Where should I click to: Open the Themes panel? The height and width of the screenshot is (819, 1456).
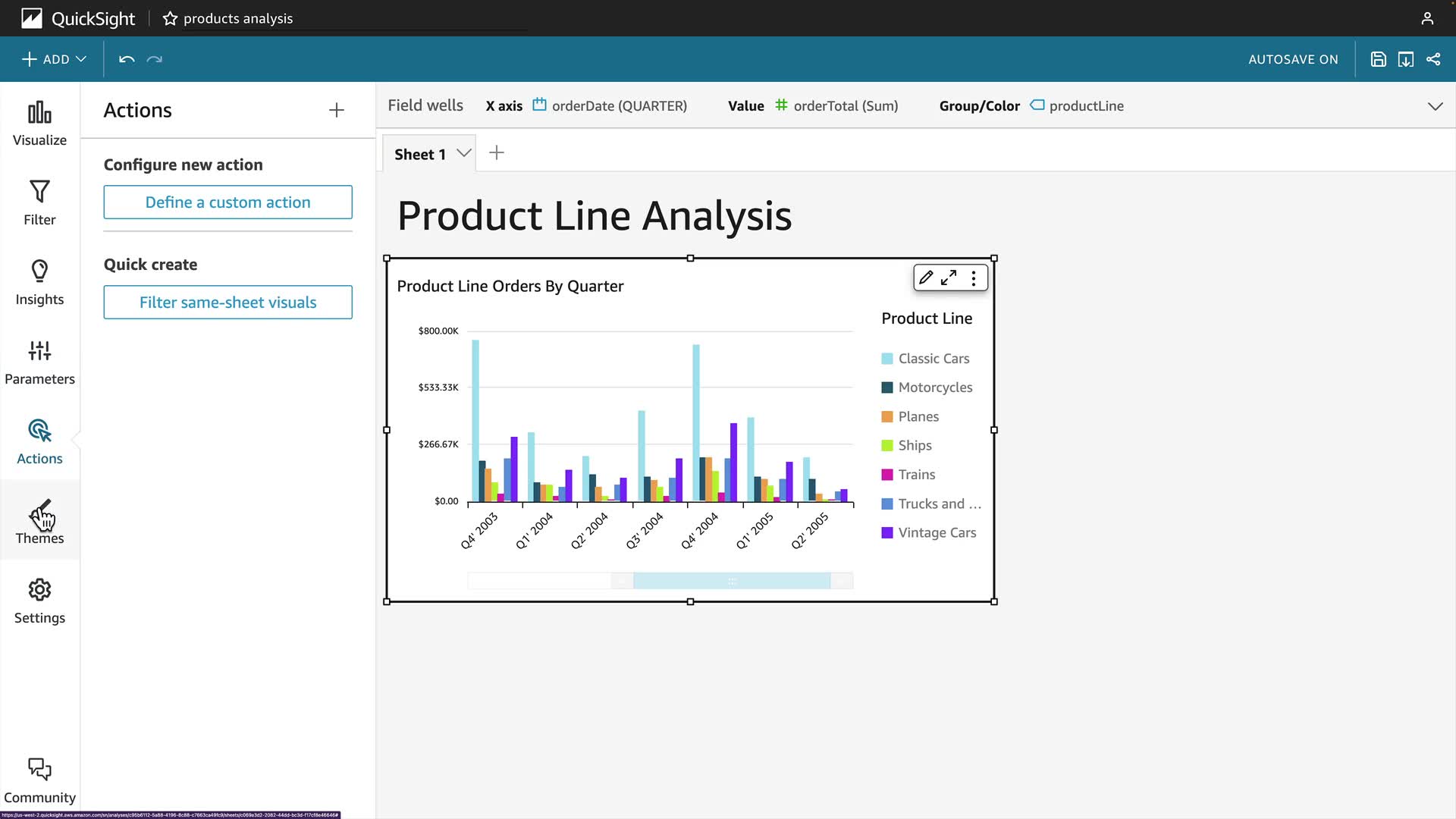coord(39,522)
